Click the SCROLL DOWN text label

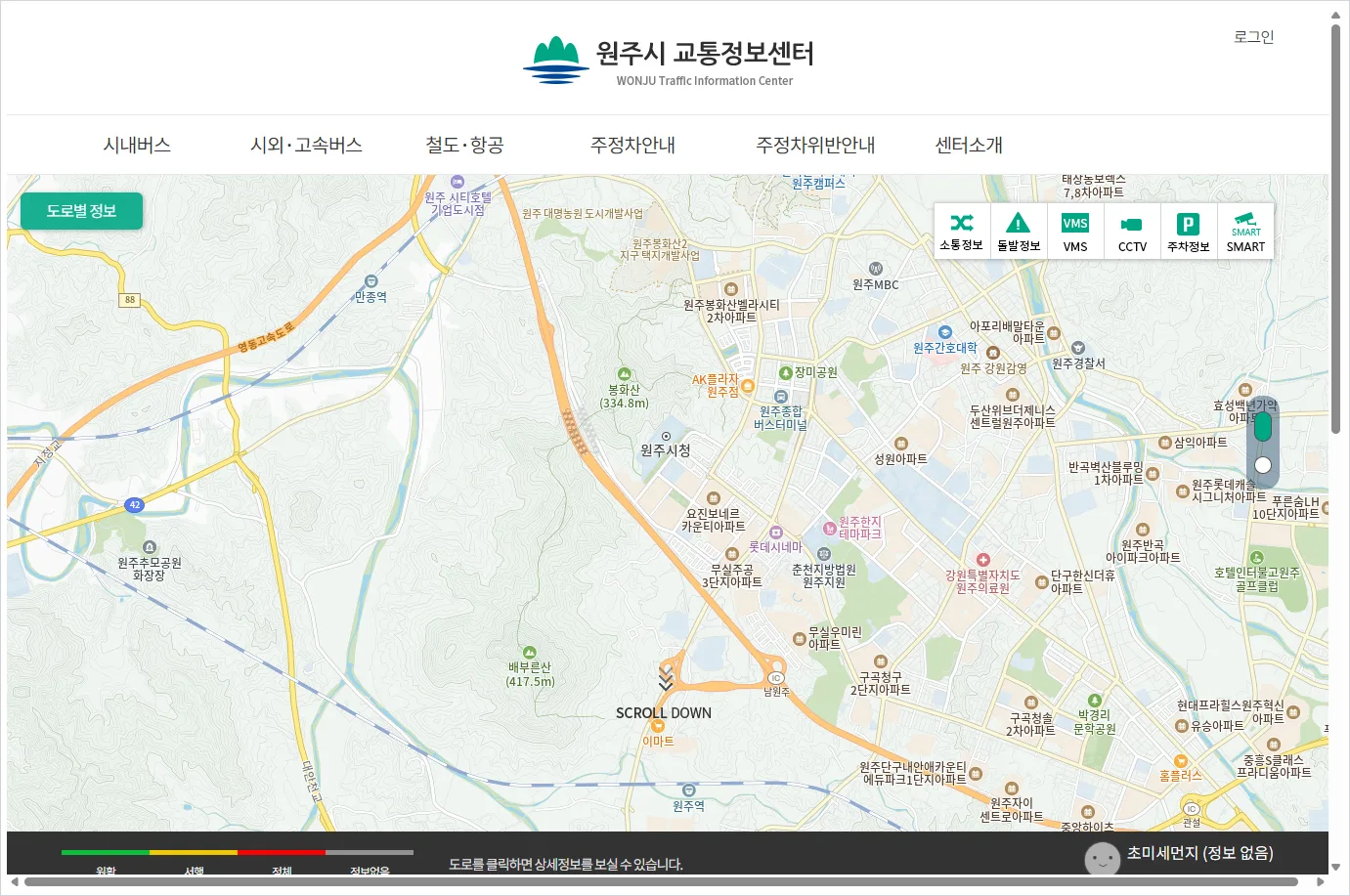click(x=664, y=713)
